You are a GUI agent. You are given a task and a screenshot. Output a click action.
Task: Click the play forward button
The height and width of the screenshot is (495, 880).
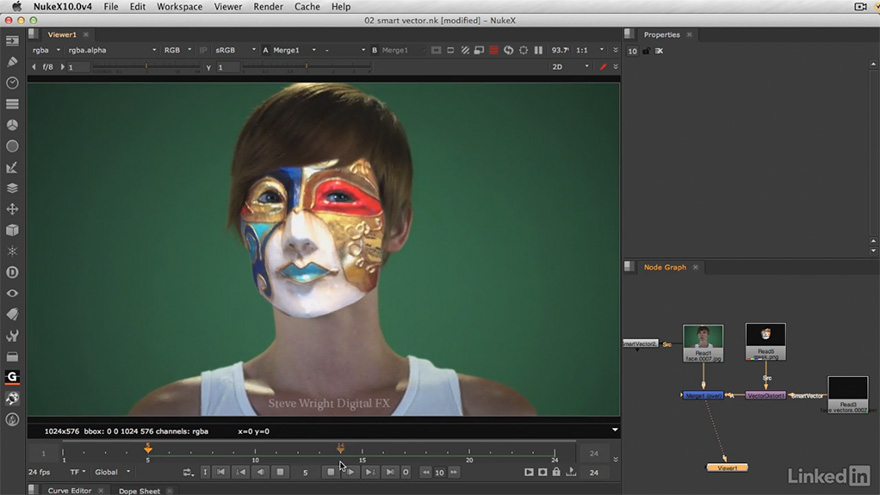click(351, 472)
